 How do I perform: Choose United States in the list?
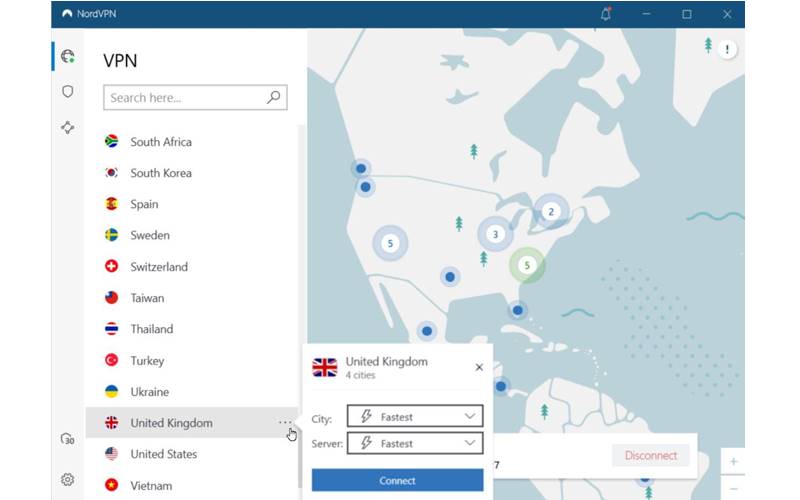pos(163,454)
